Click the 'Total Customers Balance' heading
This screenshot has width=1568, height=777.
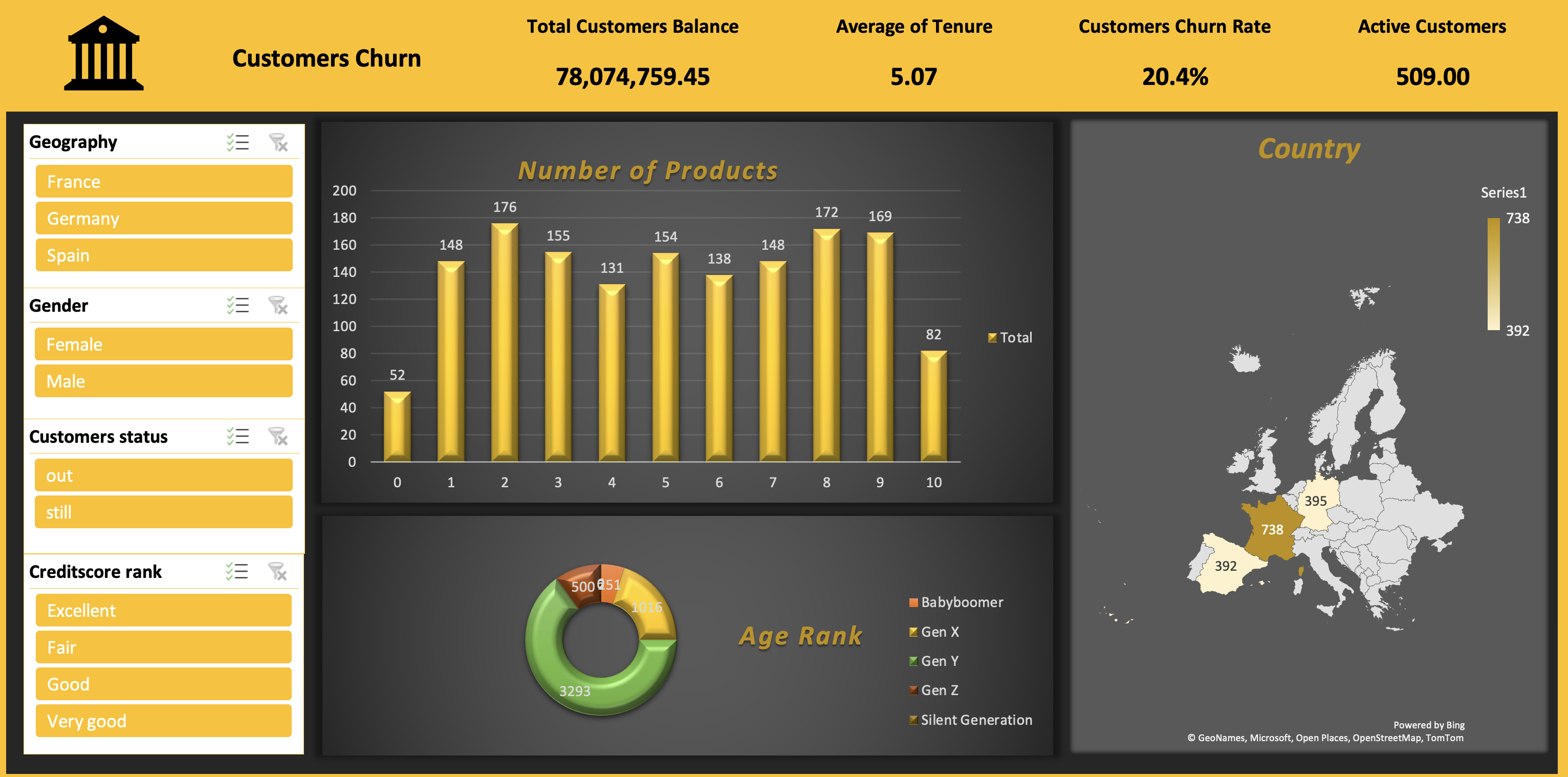[633, 26]
